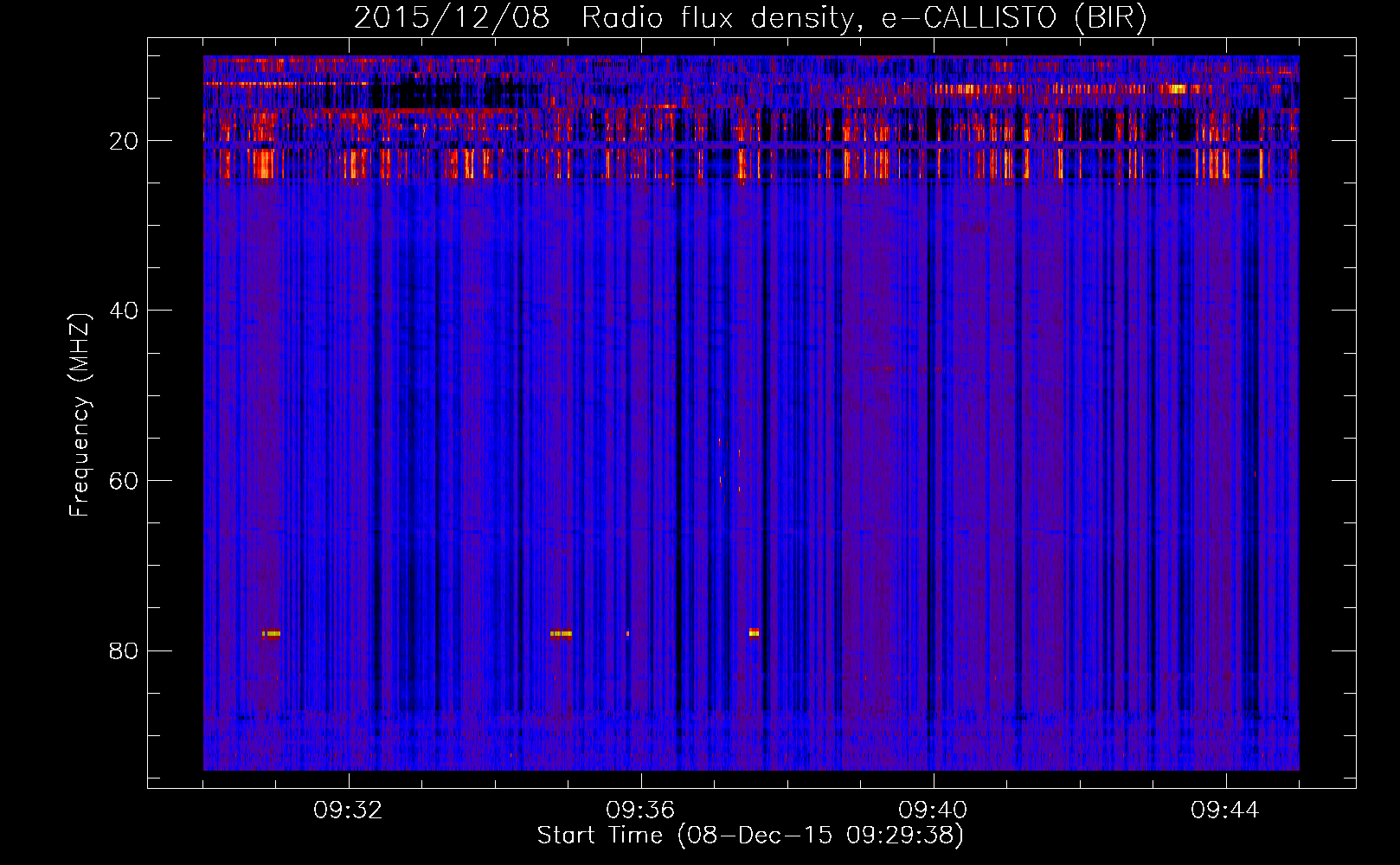Click the 09:44 time tick label
The width and height of the screenshot is (1400, 865).
coord(1225,811)
